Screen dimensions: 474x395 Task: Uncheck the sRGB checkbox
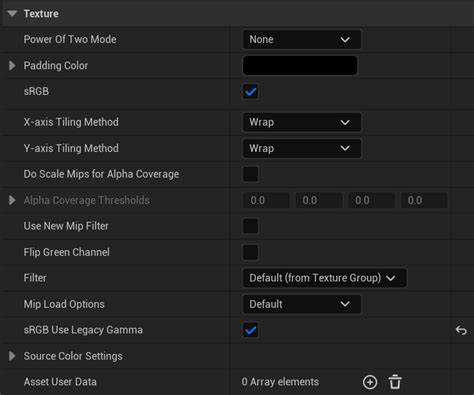(x=250, y=91)
